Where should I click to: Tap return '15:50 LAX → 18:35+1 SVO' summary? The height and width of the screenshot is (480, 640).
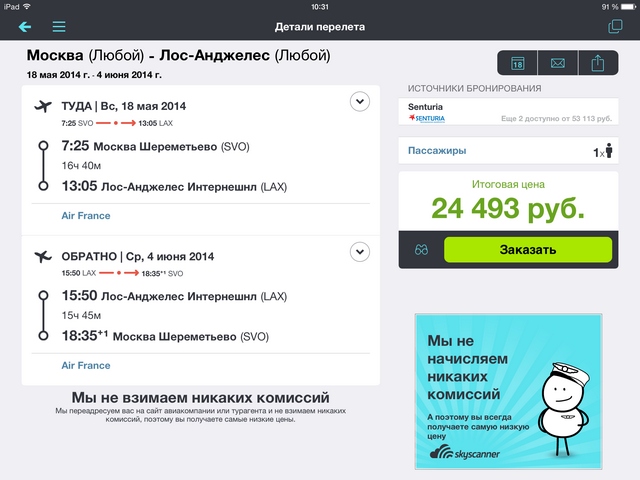pyautogui.click(x=122, y=273)
